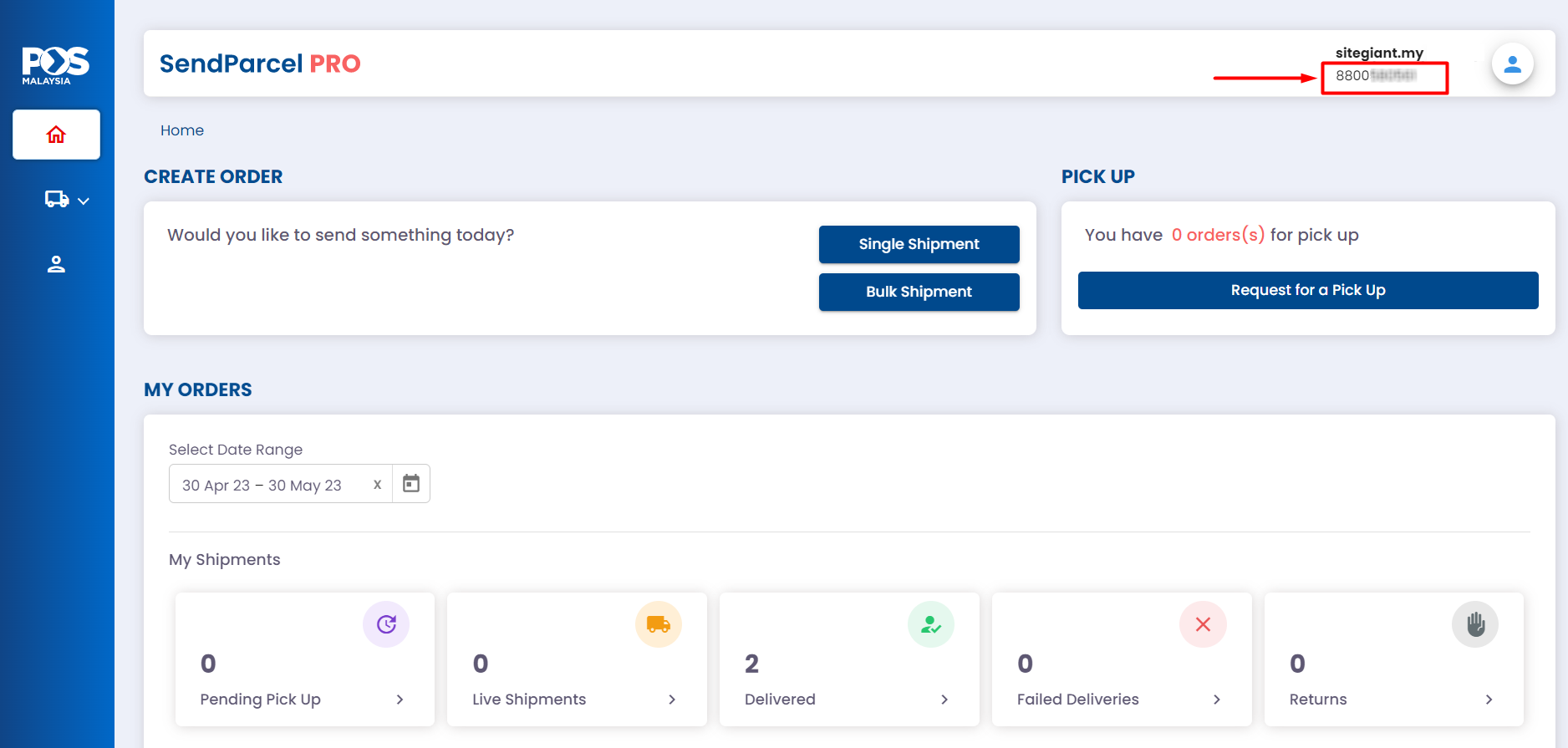The image size is (1568, 748).
Task: Click the Select Date Range label
Action: [236, 450]
